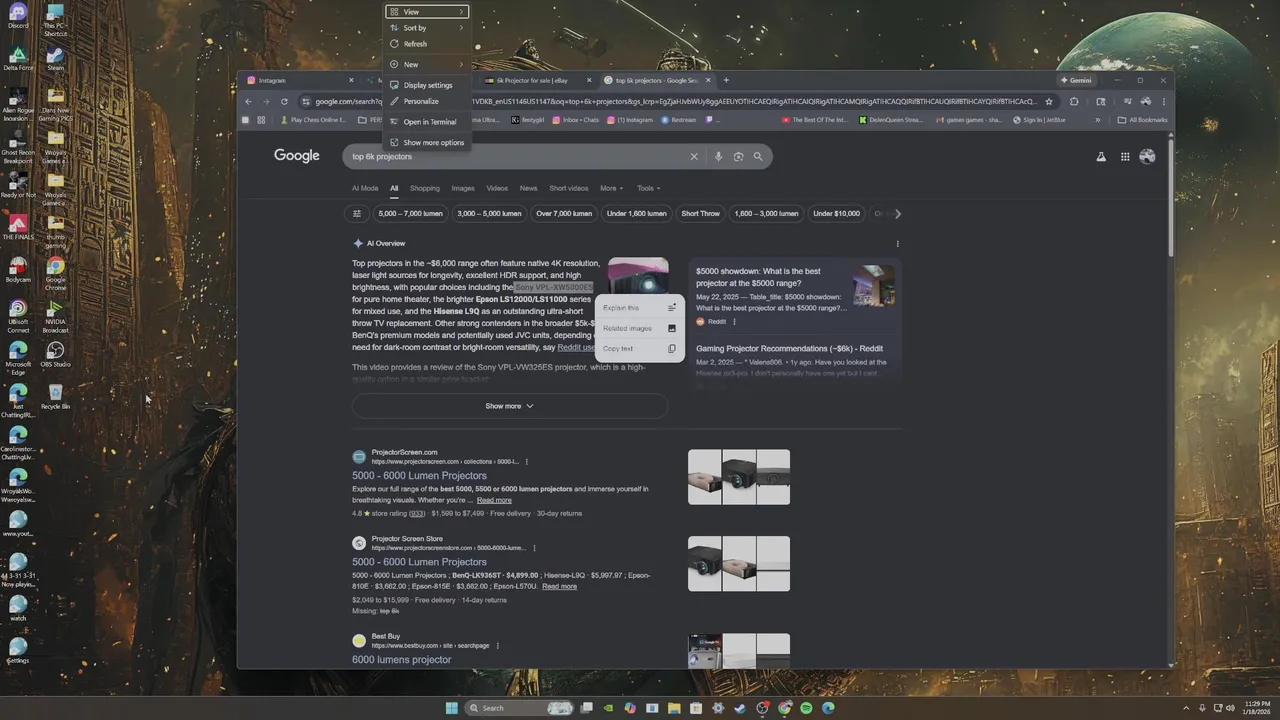
Task: Open the More dropdown in search tabs
Action: [611, 188]
